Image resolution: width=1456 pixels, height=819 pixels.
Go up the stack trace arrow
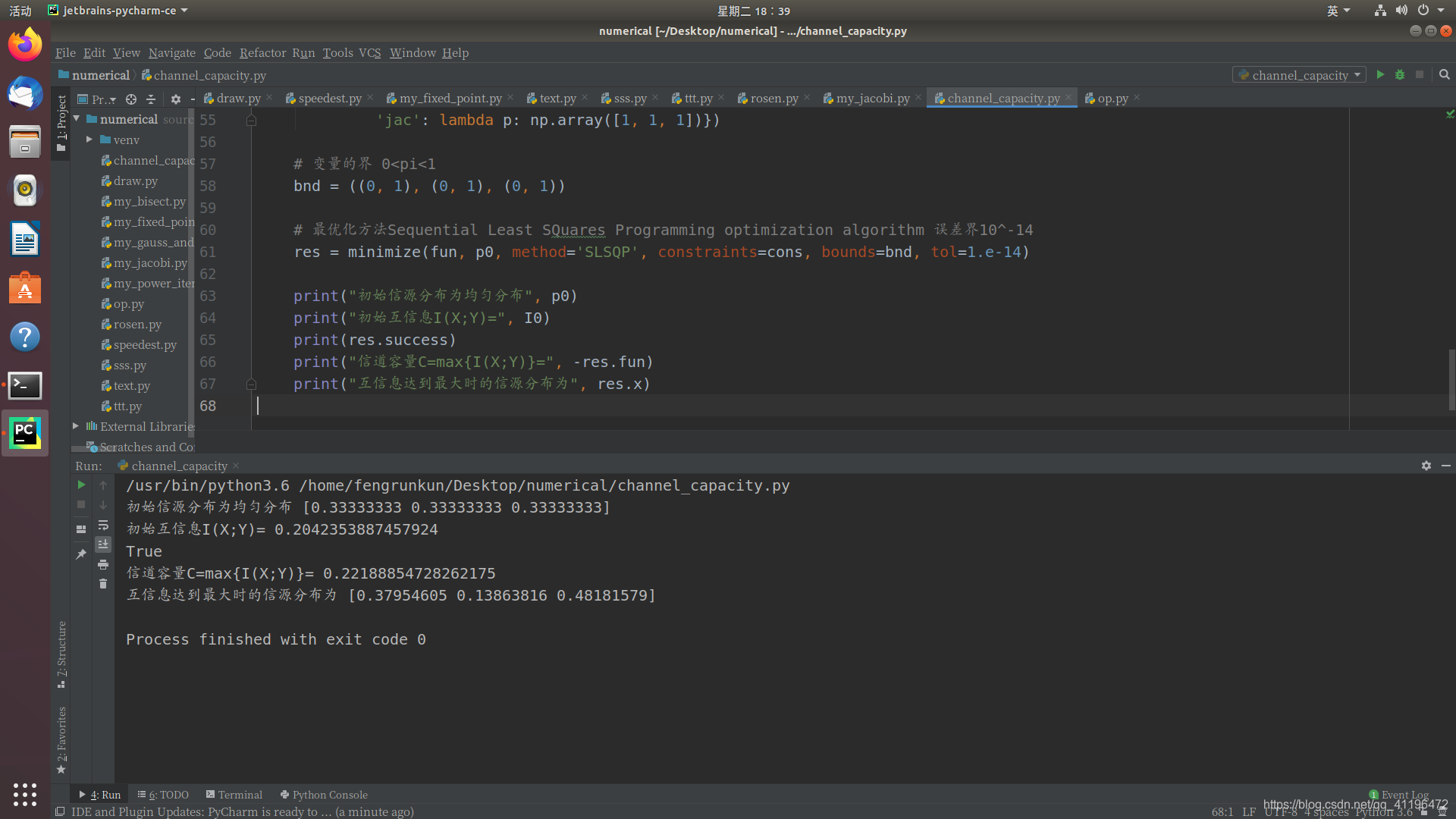coord(103,485)
